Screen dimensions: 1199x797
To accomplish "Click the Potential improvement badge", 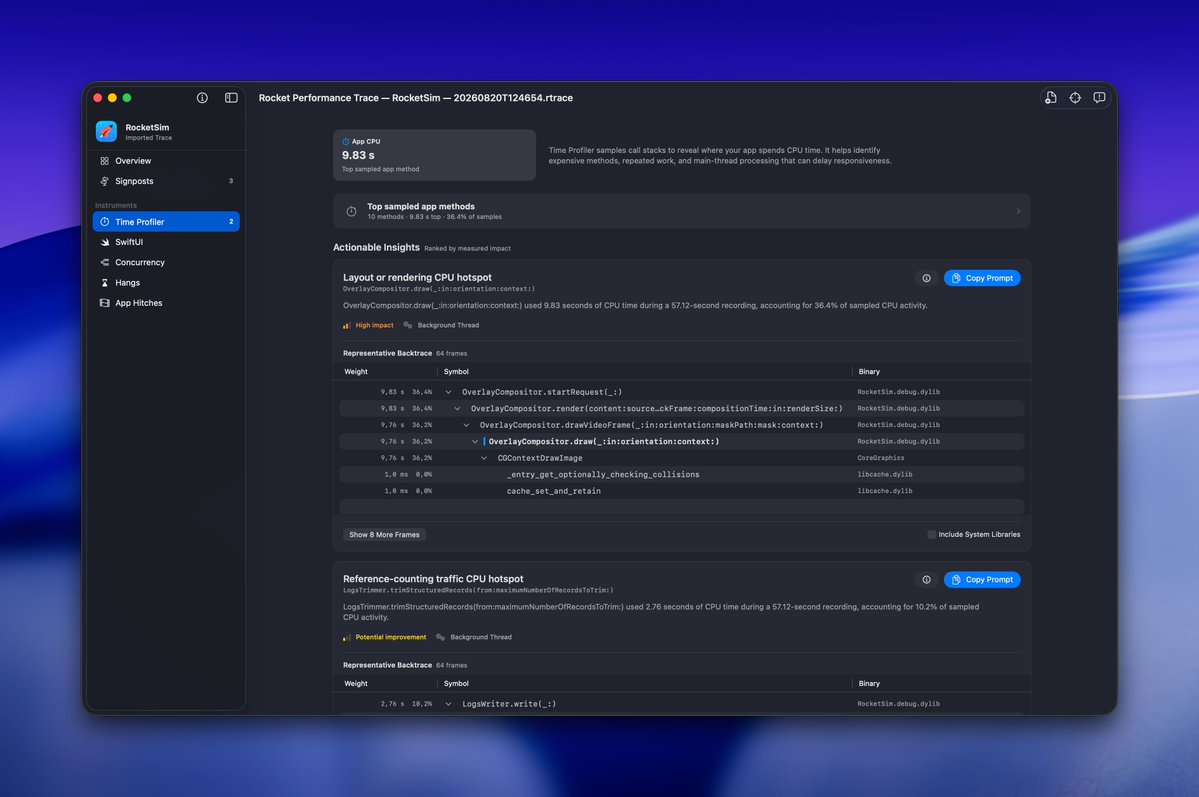I will click(385, 637).
